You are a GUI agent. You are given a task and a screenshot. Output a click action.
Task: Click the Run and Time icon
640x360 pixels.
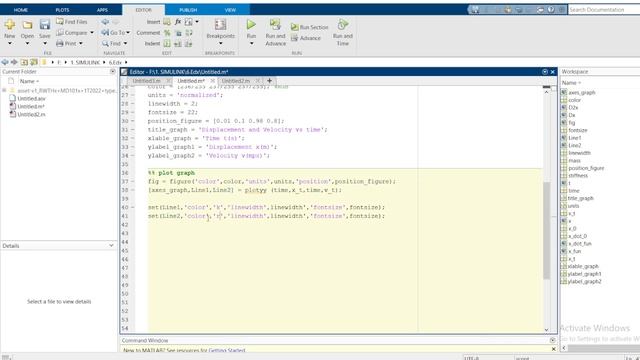point(343,25)
